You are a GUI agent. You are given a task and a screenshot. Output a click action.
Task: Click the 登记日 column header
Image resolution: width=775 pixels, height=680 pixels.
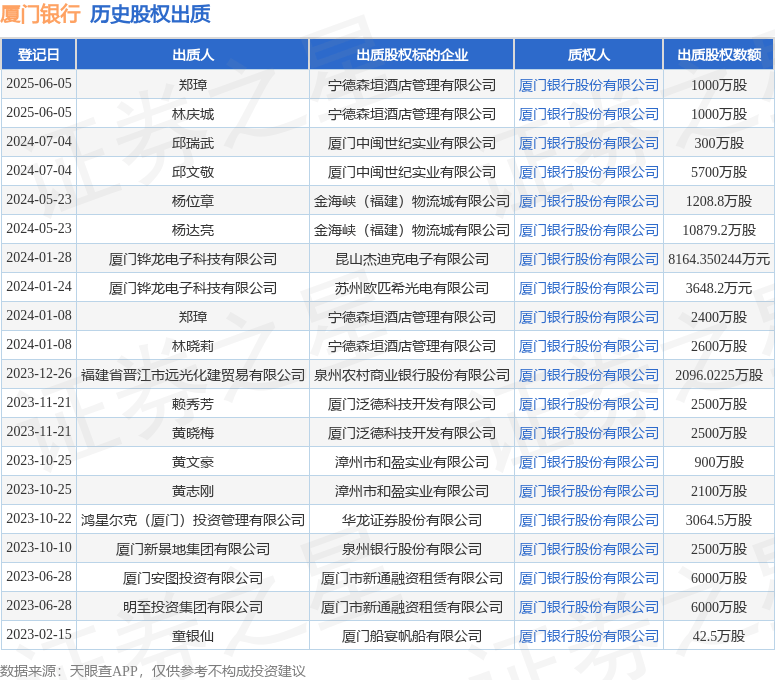[x=39, y=54]
